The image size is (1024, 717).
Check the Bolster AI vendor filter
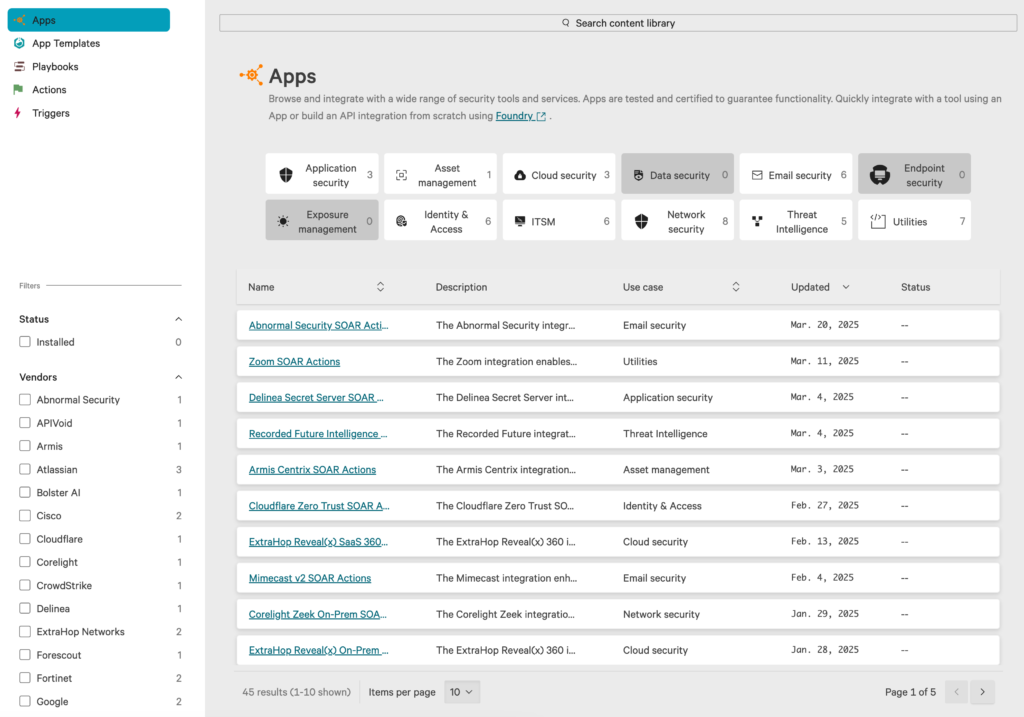25,492
